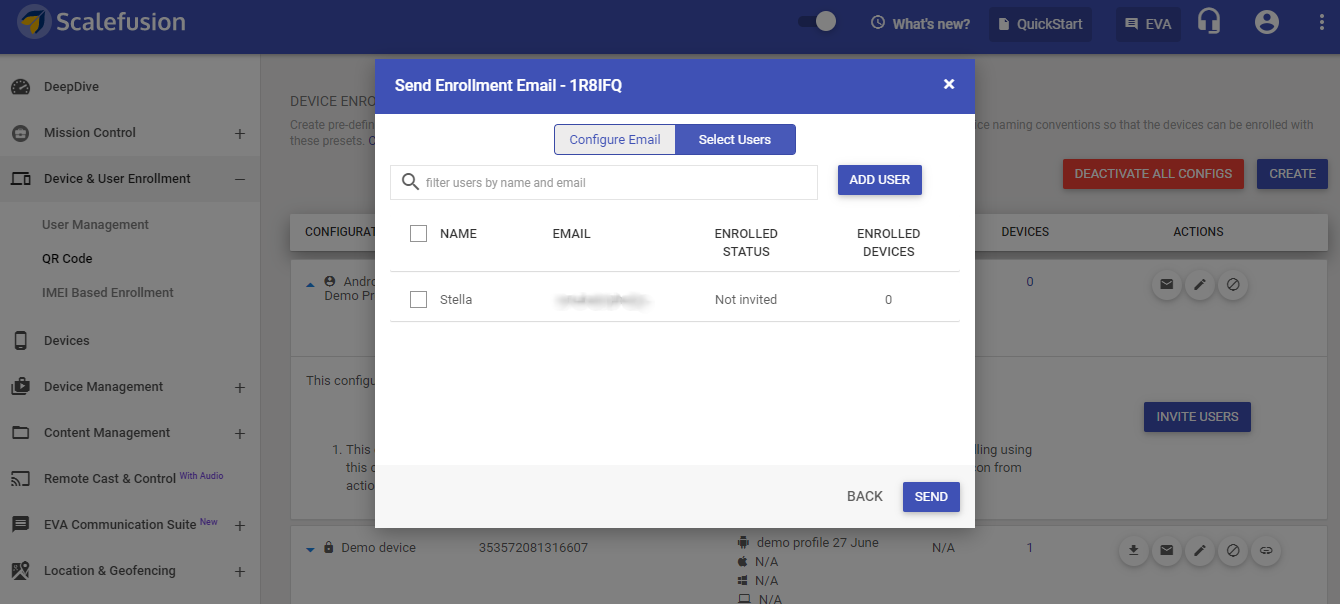
Task: Expand Device Management section
Action: [x=240, y=387]
